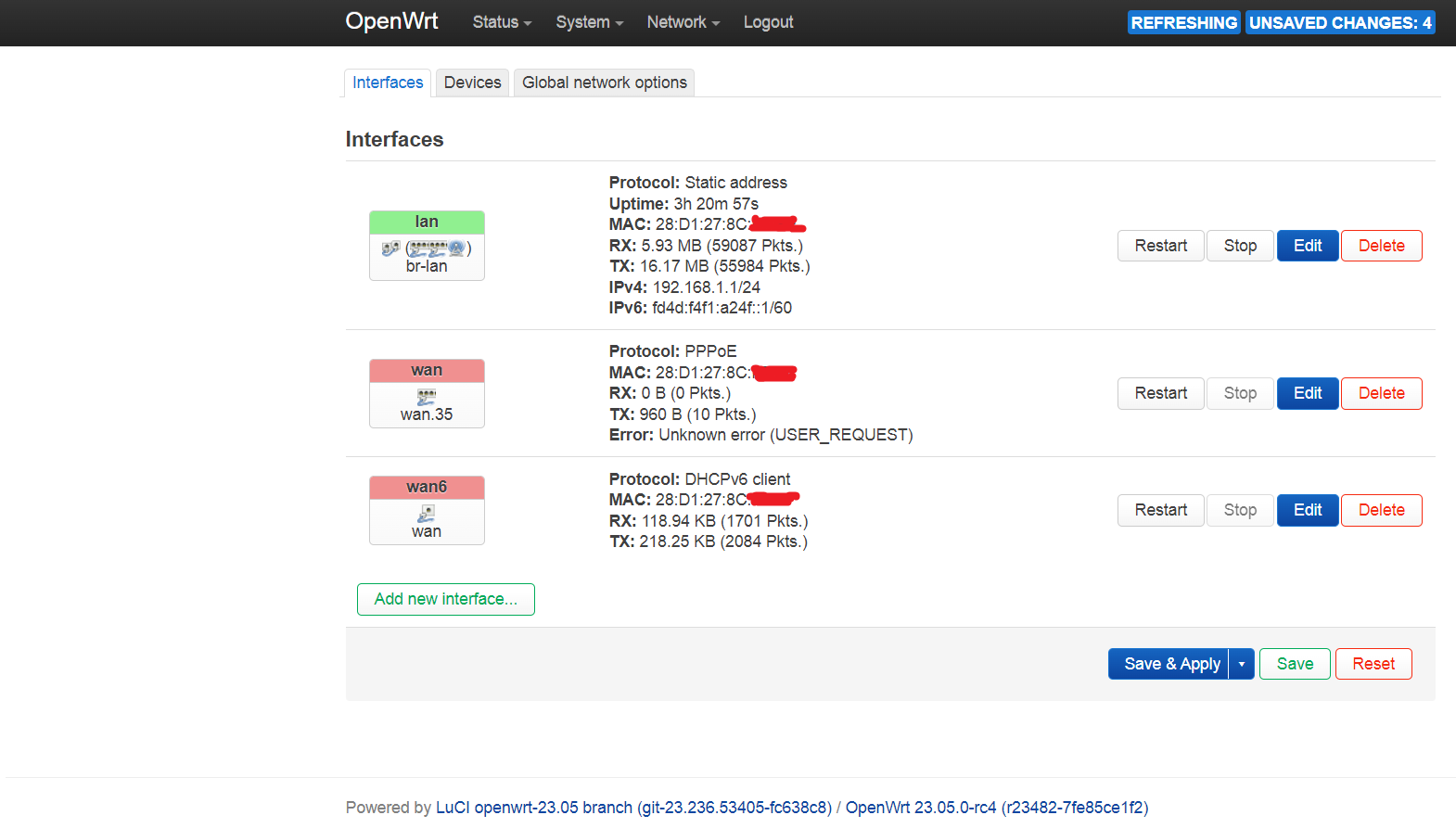Click the Protocol: DHCPv6 client text
1456x828 pixels.
pyautogui.click(x=699, y=479)
